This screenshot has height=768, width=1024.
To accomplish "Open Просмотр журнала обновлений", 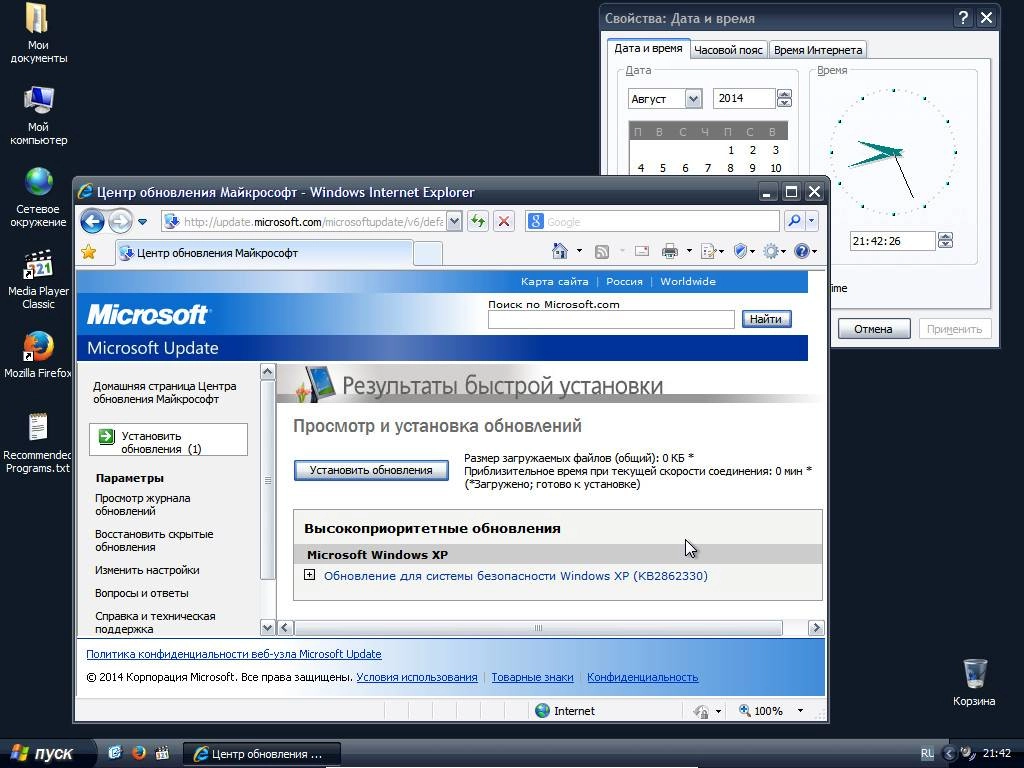I will pos(143,504).
